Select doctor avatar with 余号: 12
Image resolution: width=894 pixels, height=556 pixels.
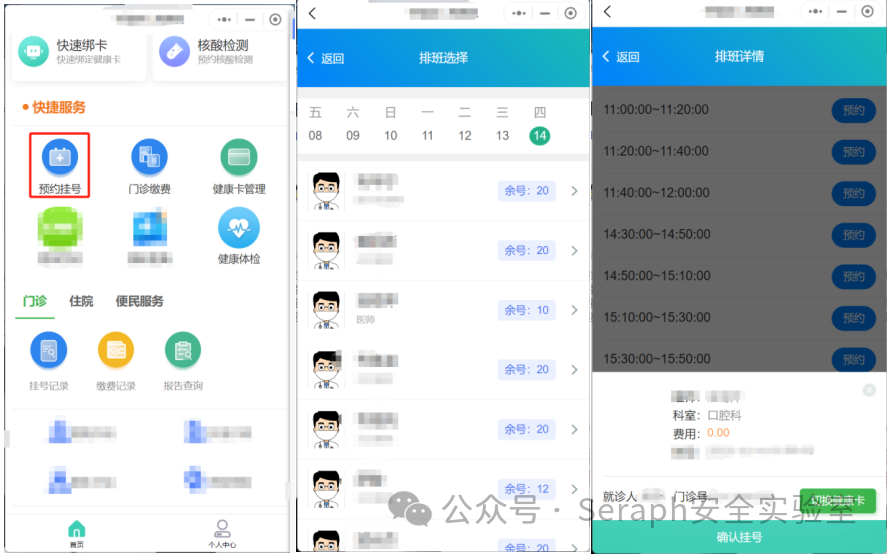click(326, 489)
